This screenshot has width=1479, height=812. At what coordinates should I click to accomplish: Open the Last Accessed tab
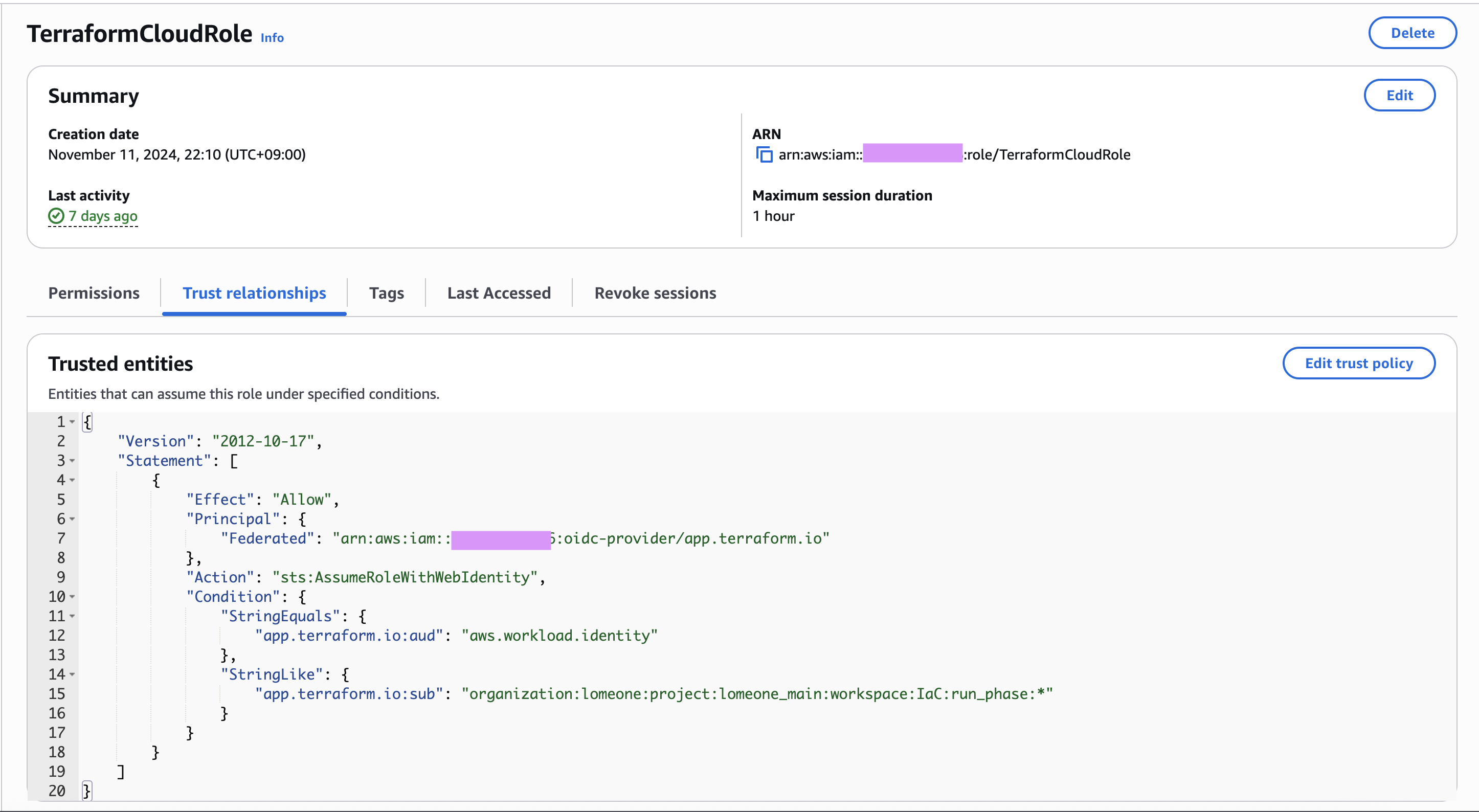pyautogui.click(x=499, y=293)
